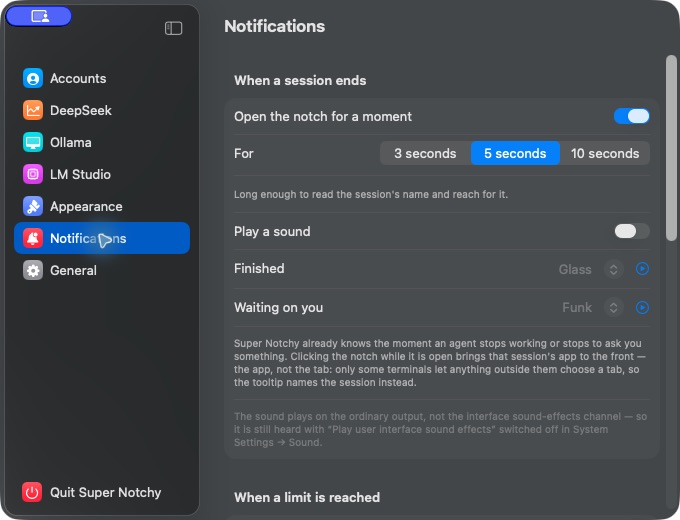The width and height of the screenshot is (680, 520).
Task: Select the 10 seconds duration
Action: coord(605,153)
